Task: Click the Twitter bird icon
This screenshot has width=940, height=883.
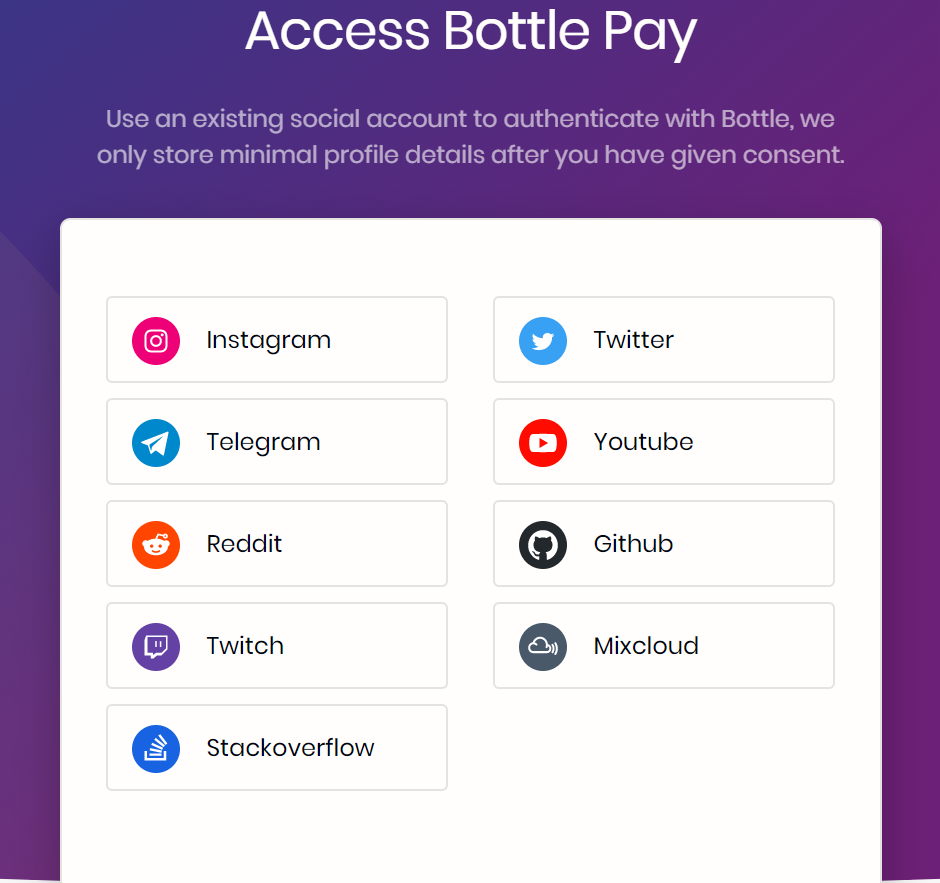Action: point(543,340)
